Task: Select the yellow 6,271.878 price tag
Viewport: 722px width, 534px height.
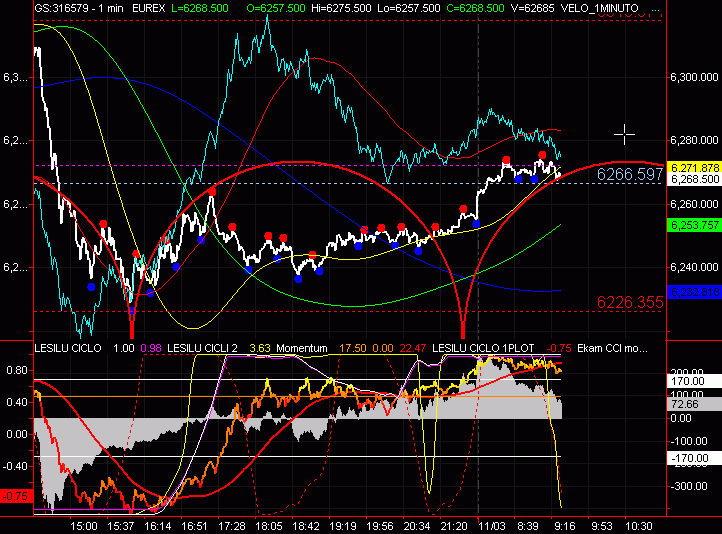Action: tap(694, 168)
